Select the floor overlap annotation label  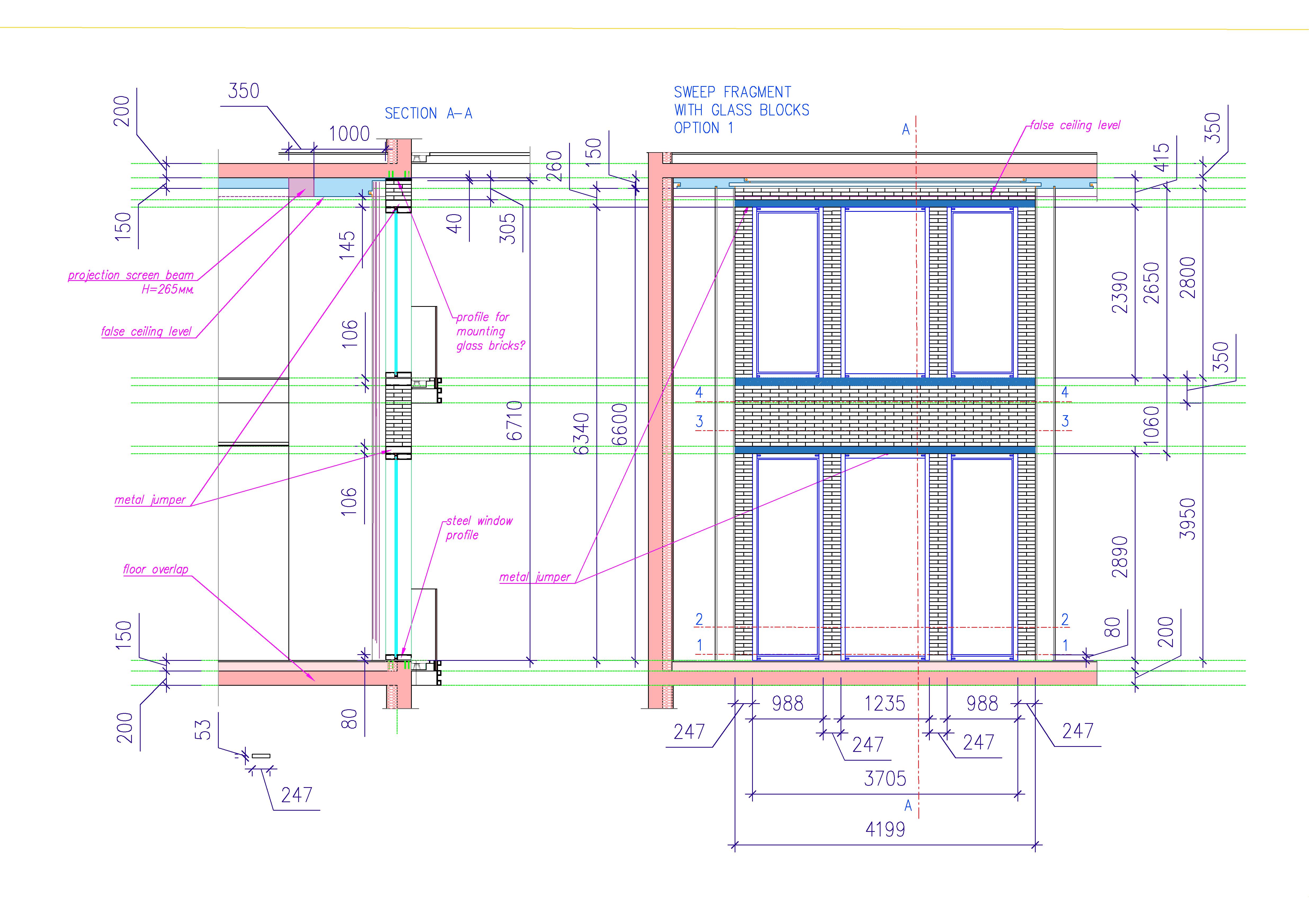[155, 569]
